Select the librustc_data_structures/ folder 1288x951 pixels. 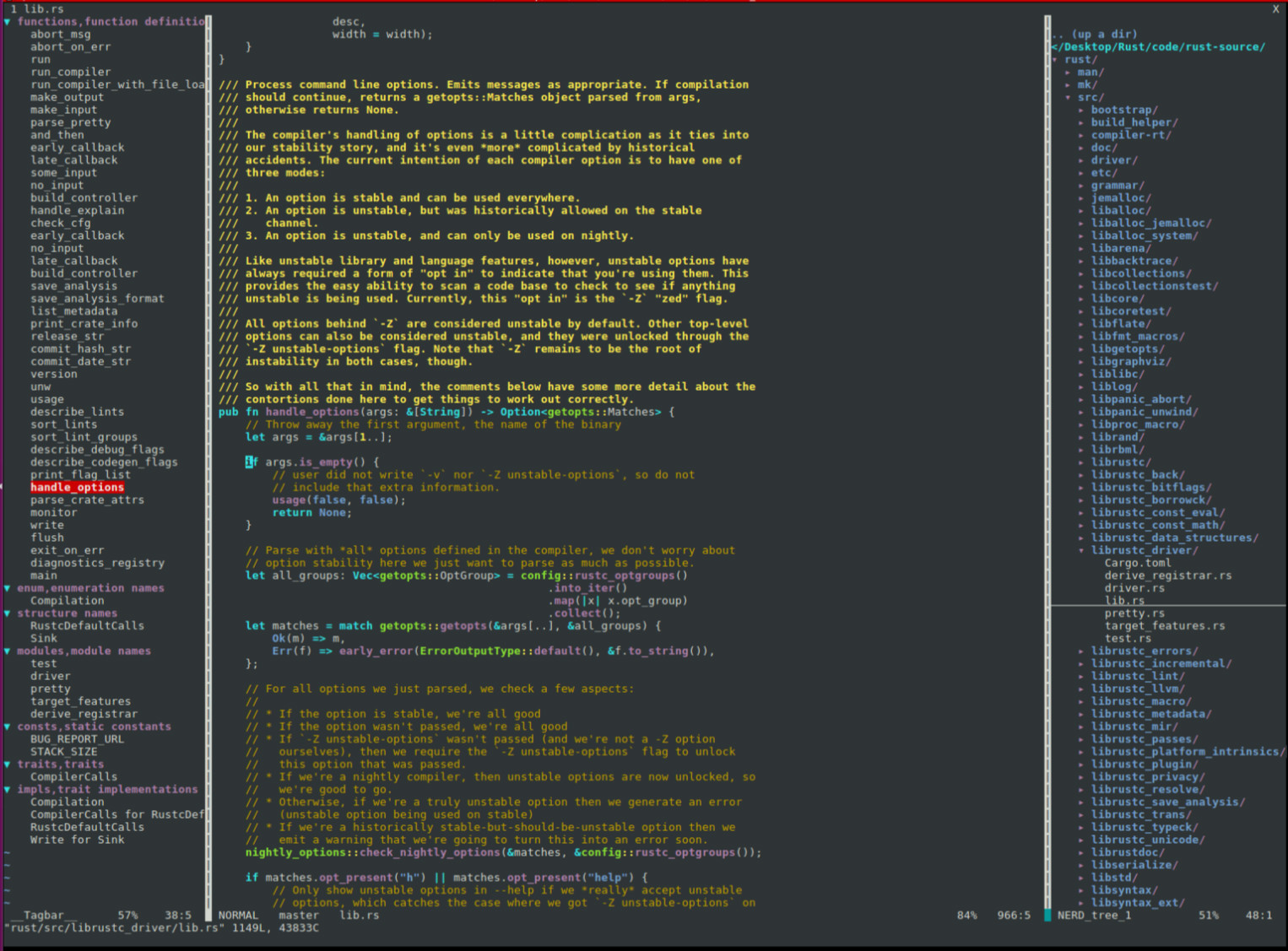click(1175, 538)
